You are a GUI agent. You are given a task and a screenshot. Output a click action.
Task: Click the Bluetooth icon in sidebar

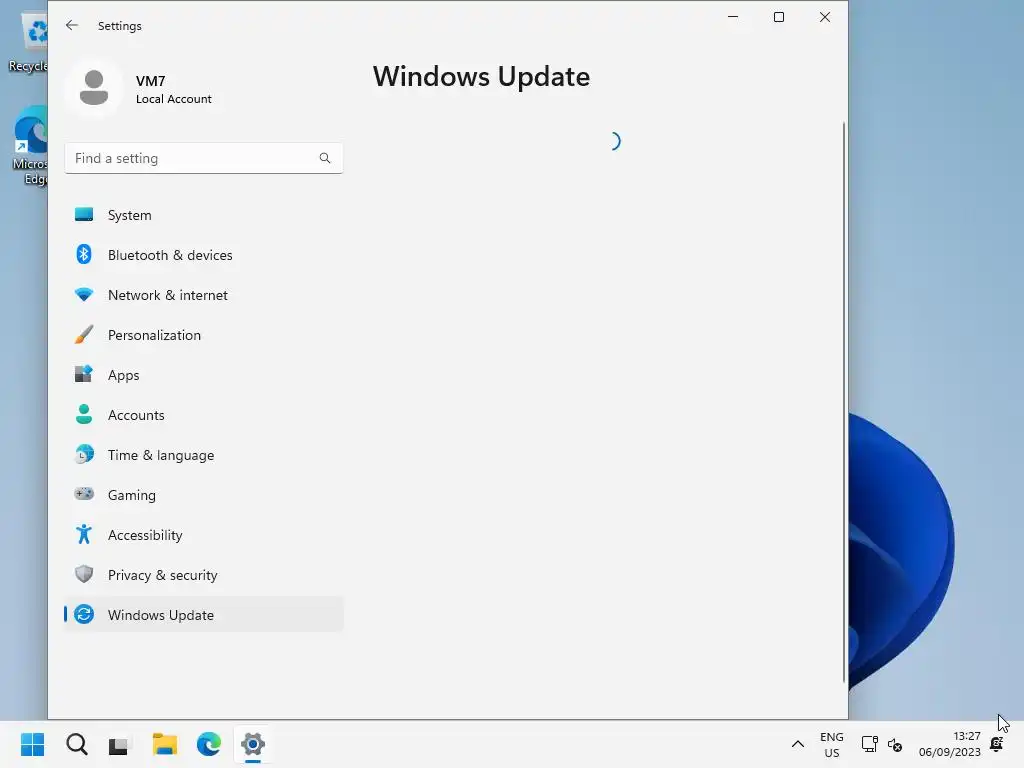tap(84, 254)
